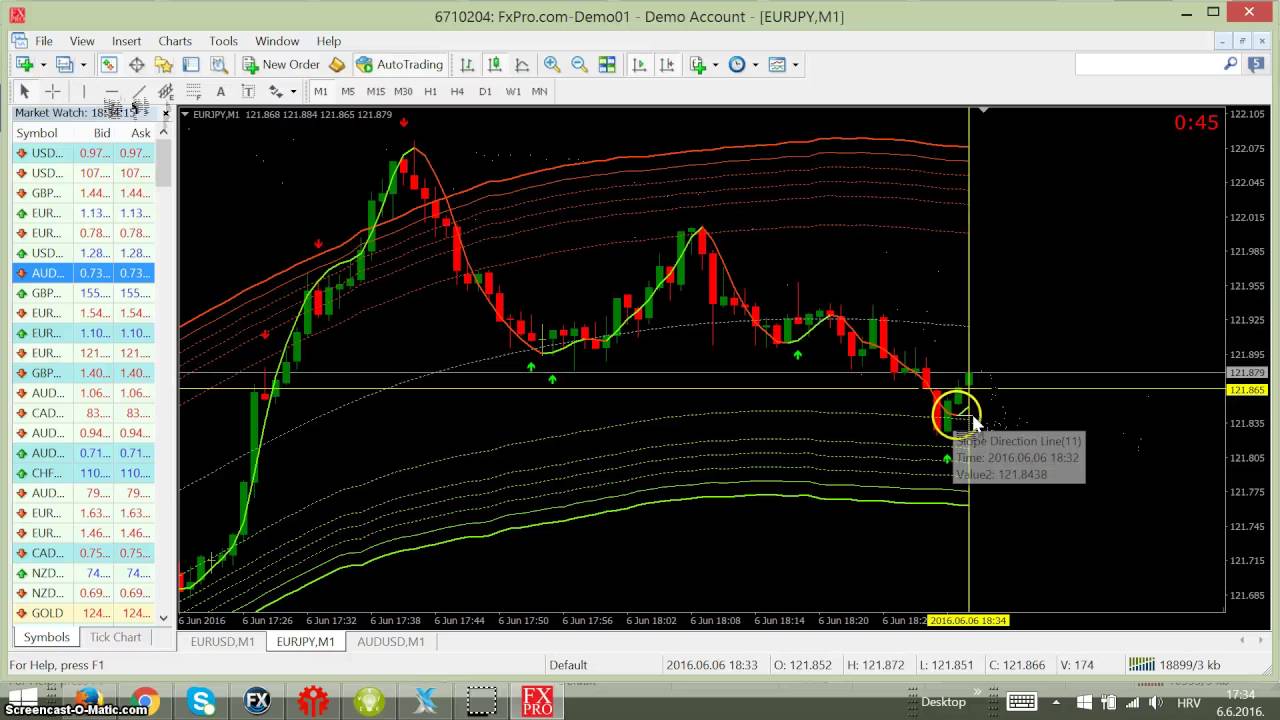Open the Insert menu

pos(126,41)
